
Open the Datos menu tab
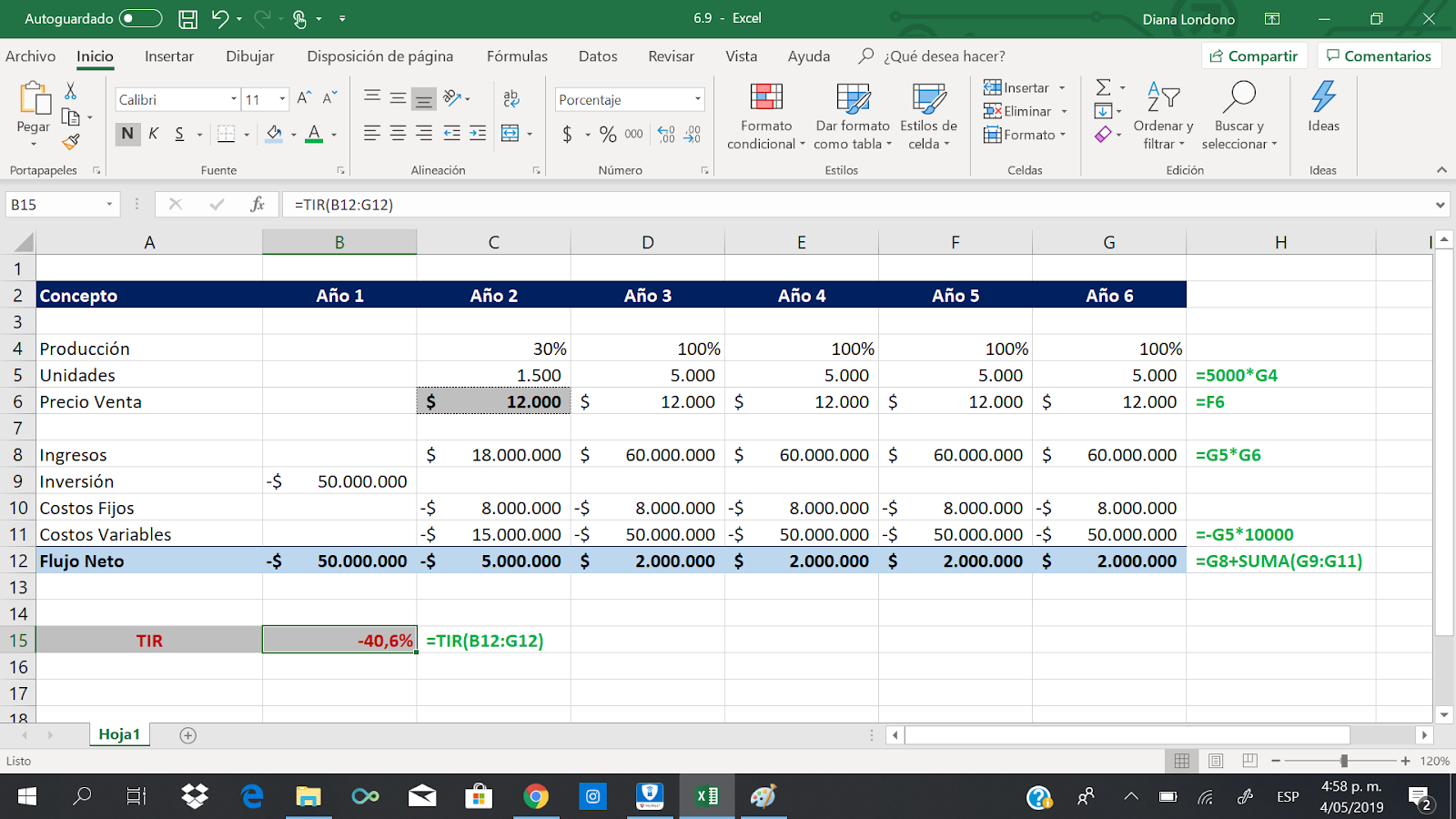tap(597, 56)
